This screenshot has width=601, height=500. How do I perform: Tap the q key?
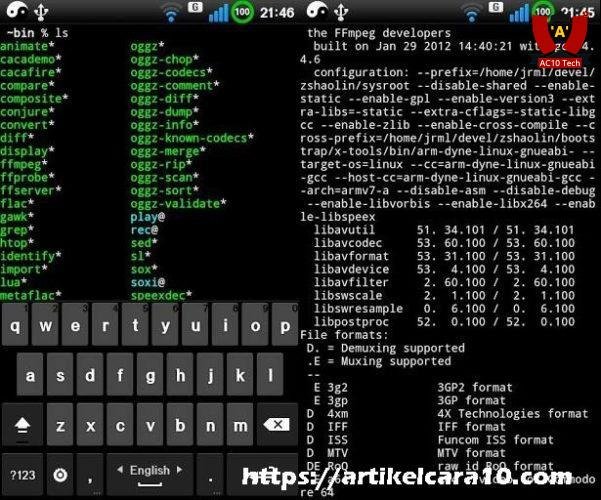point(15,325)
